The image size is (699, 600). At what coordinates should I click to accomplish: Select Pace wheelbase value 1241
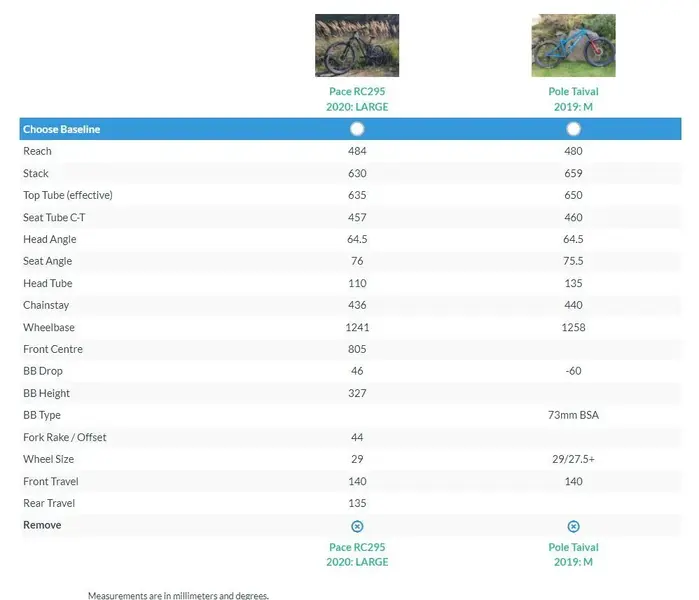click(357, 328)
